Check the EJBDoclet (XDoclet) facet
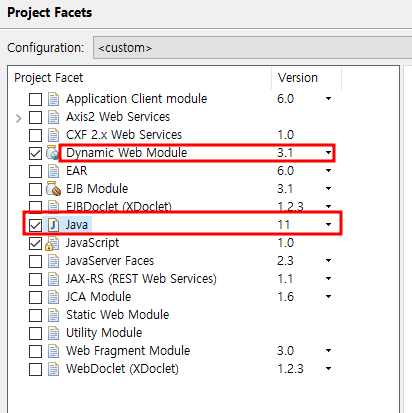 tap(35, 207)
